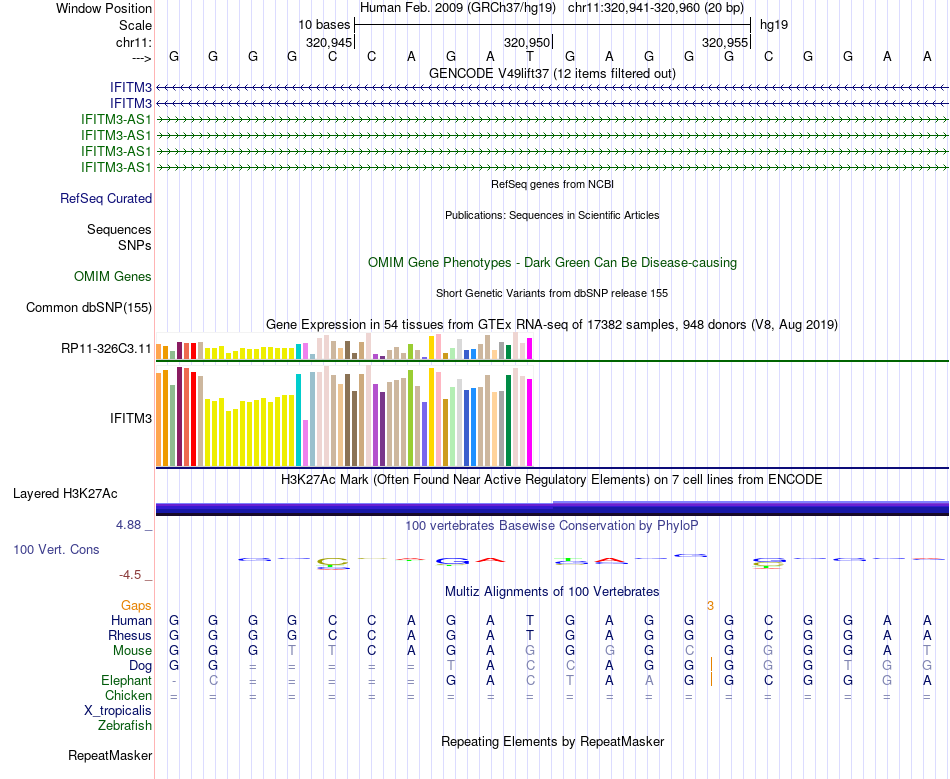Viewport: 950px width, 779px height.
Task: Click the Gaps label in Multiz alignment
Action: tap(136, 606)
